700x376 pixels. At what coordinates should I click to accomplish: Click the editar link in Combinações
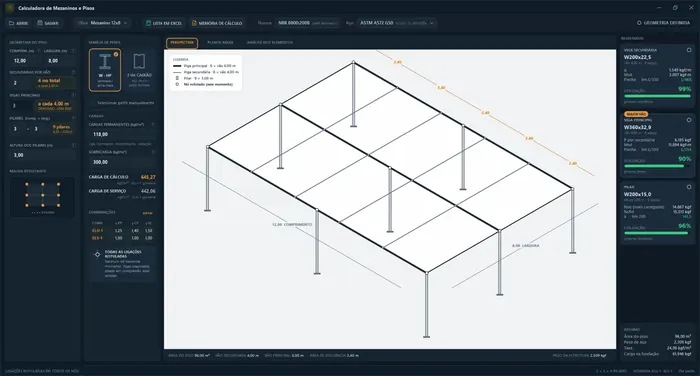(x=147, y=213)
